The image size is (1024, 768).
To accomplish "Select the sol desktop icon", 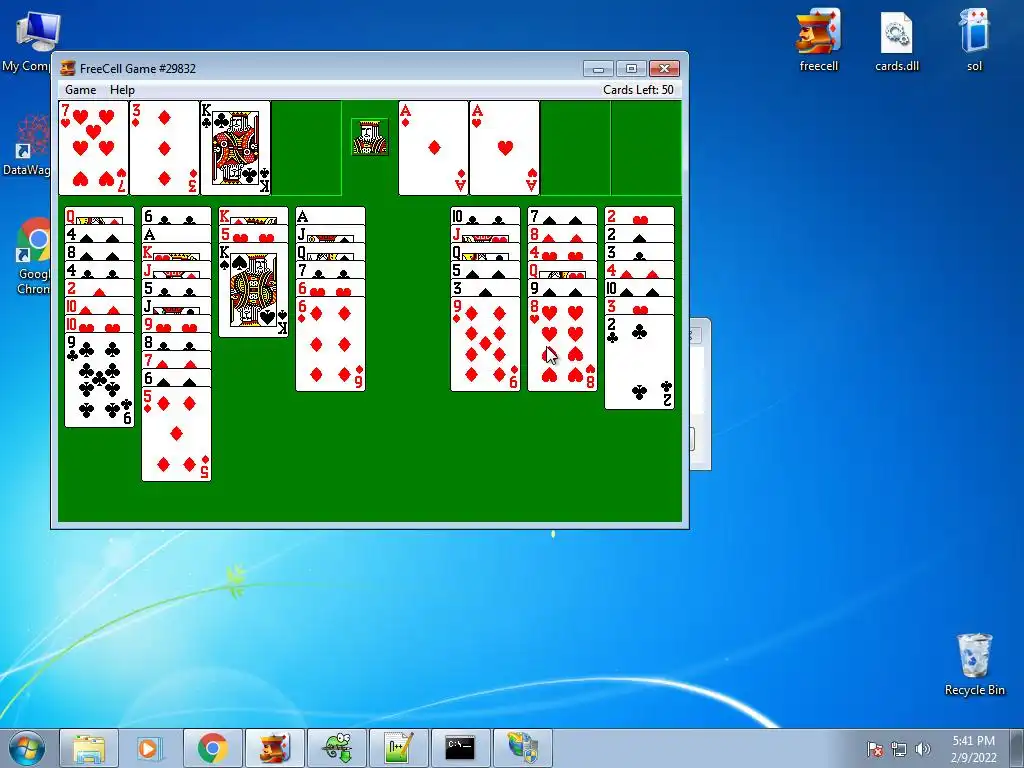I will coord(974,40).
